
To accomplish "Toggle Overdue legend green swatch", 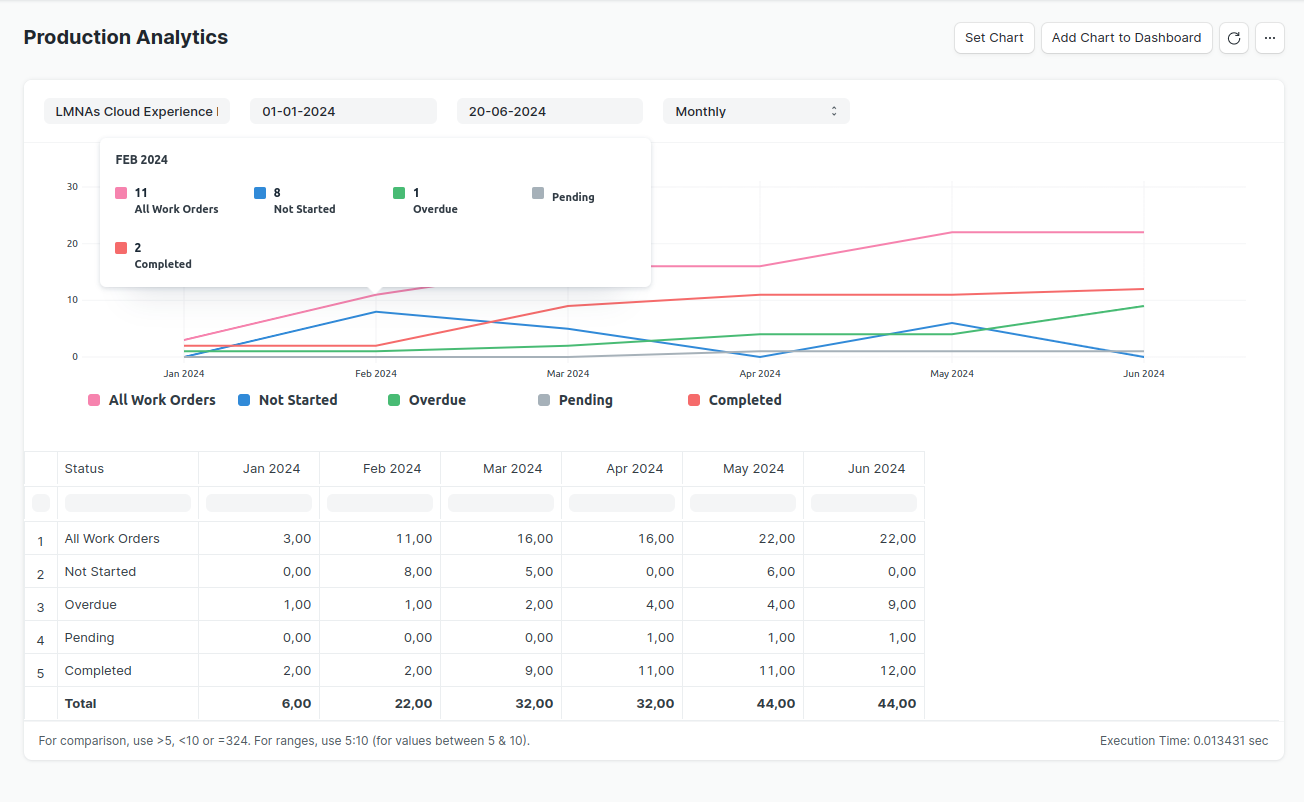I will pyautogui.click(x=394, y=400).
